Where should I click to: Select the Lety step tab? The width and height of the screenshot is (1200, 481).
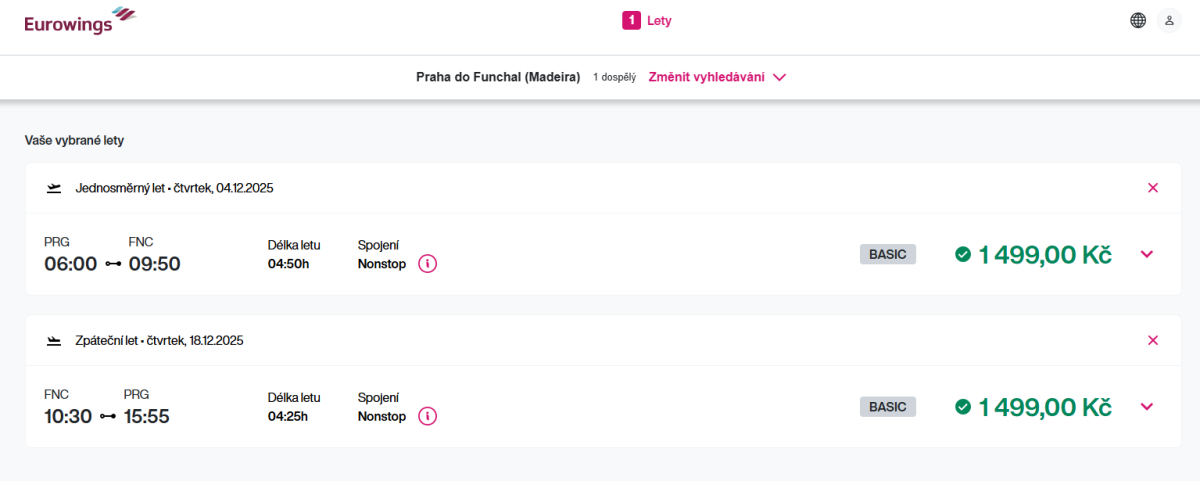pos(659,20)
